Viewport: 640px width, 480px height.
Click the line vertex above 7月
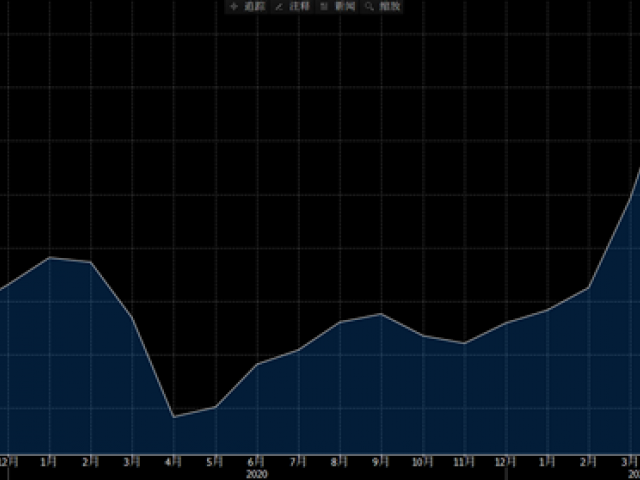[x=298, y=350]
